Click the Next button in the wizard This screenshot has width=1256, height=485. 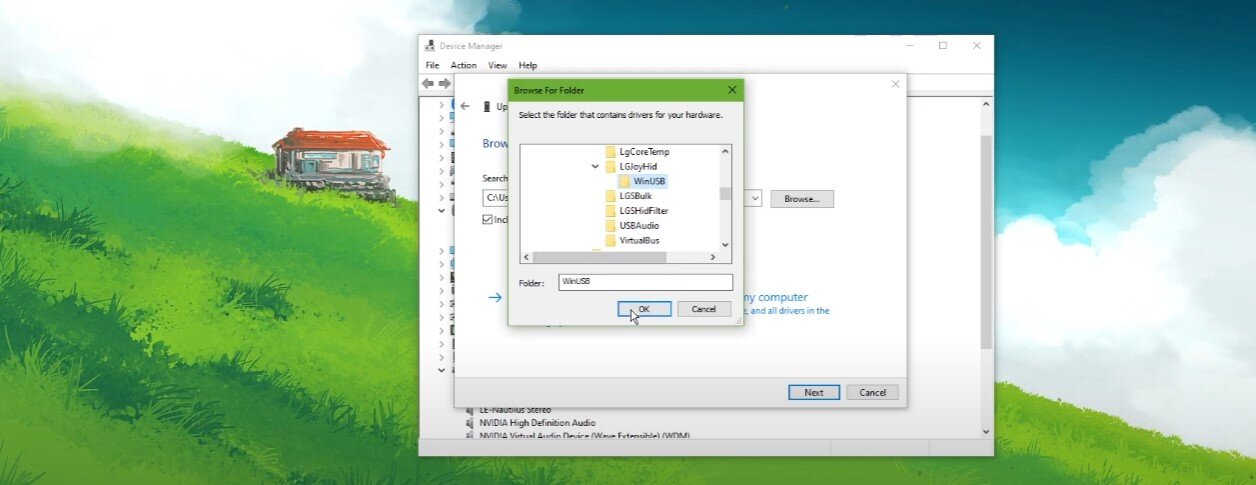pyautogui.click(x=813, y=392)
